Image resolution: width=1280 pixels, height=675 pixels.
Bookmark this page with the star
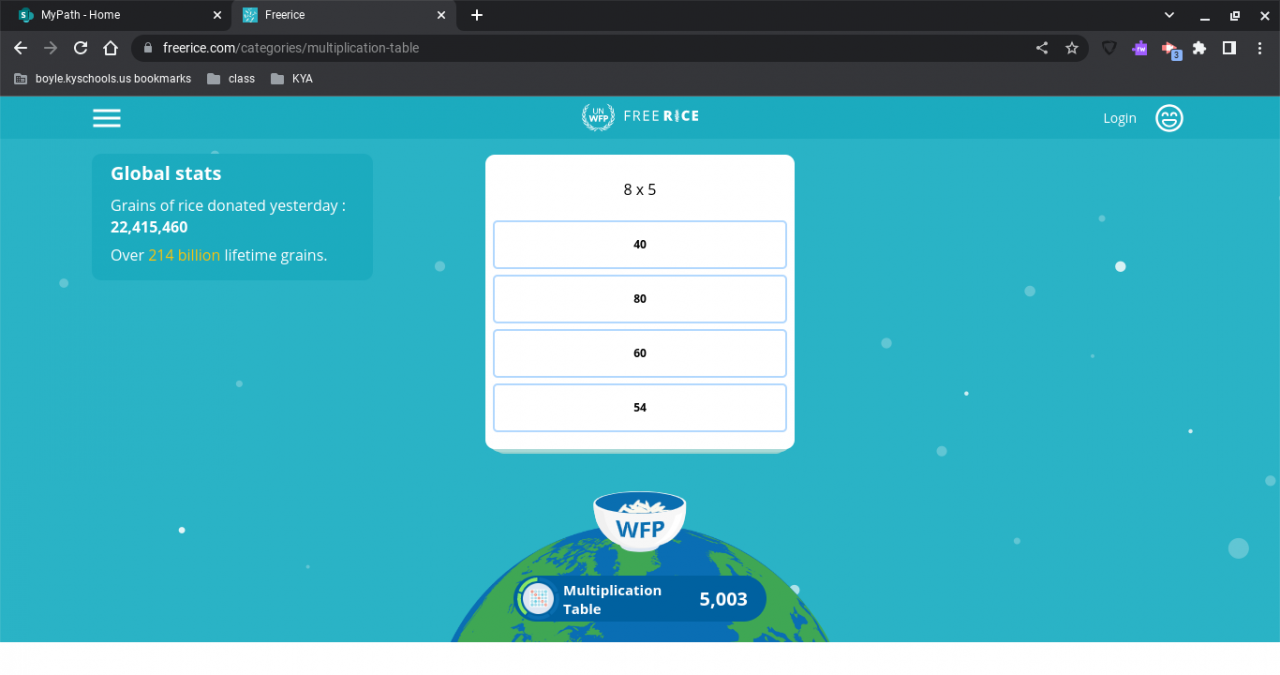point(1072,48)
